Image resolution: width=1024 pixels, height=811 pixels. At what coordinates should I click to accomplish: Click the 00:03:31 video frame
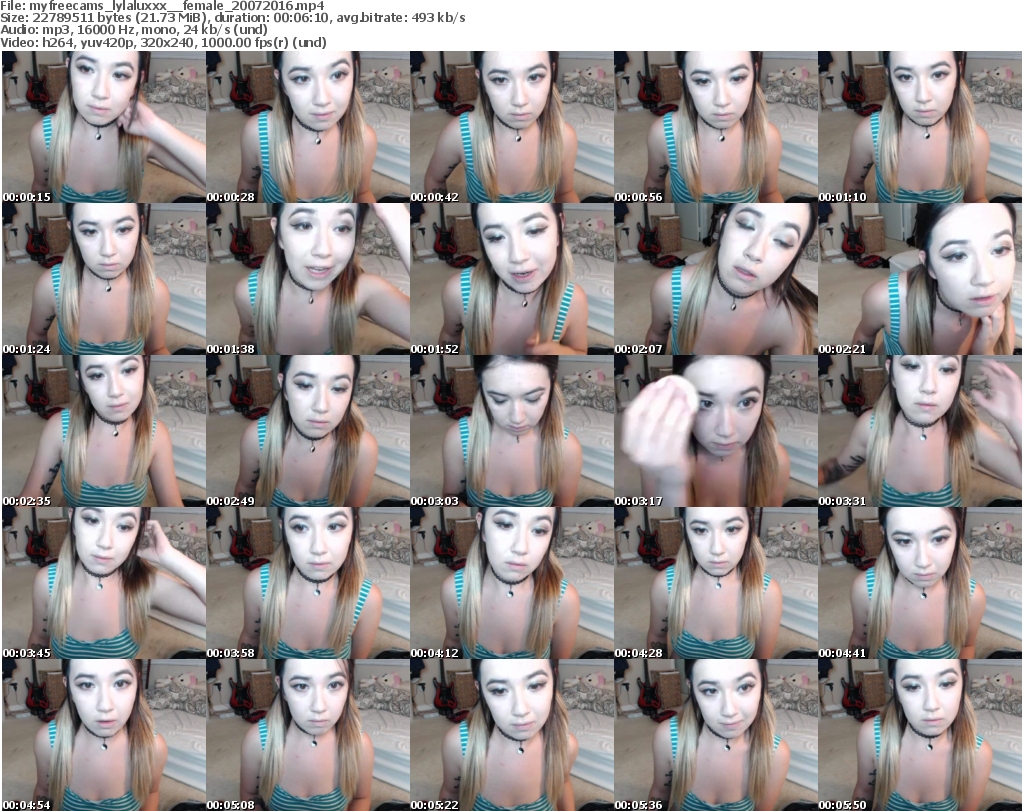tap(920, 431)
